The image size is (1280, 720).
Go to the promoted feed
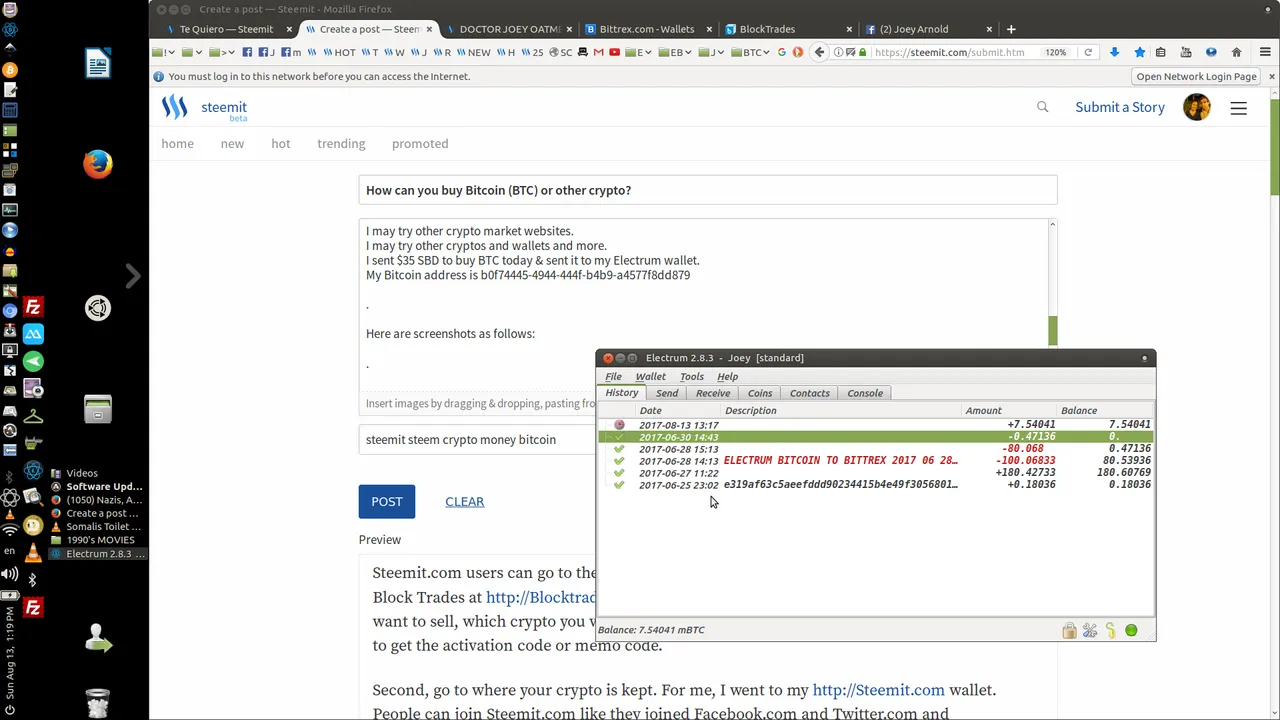coord(420,144)
